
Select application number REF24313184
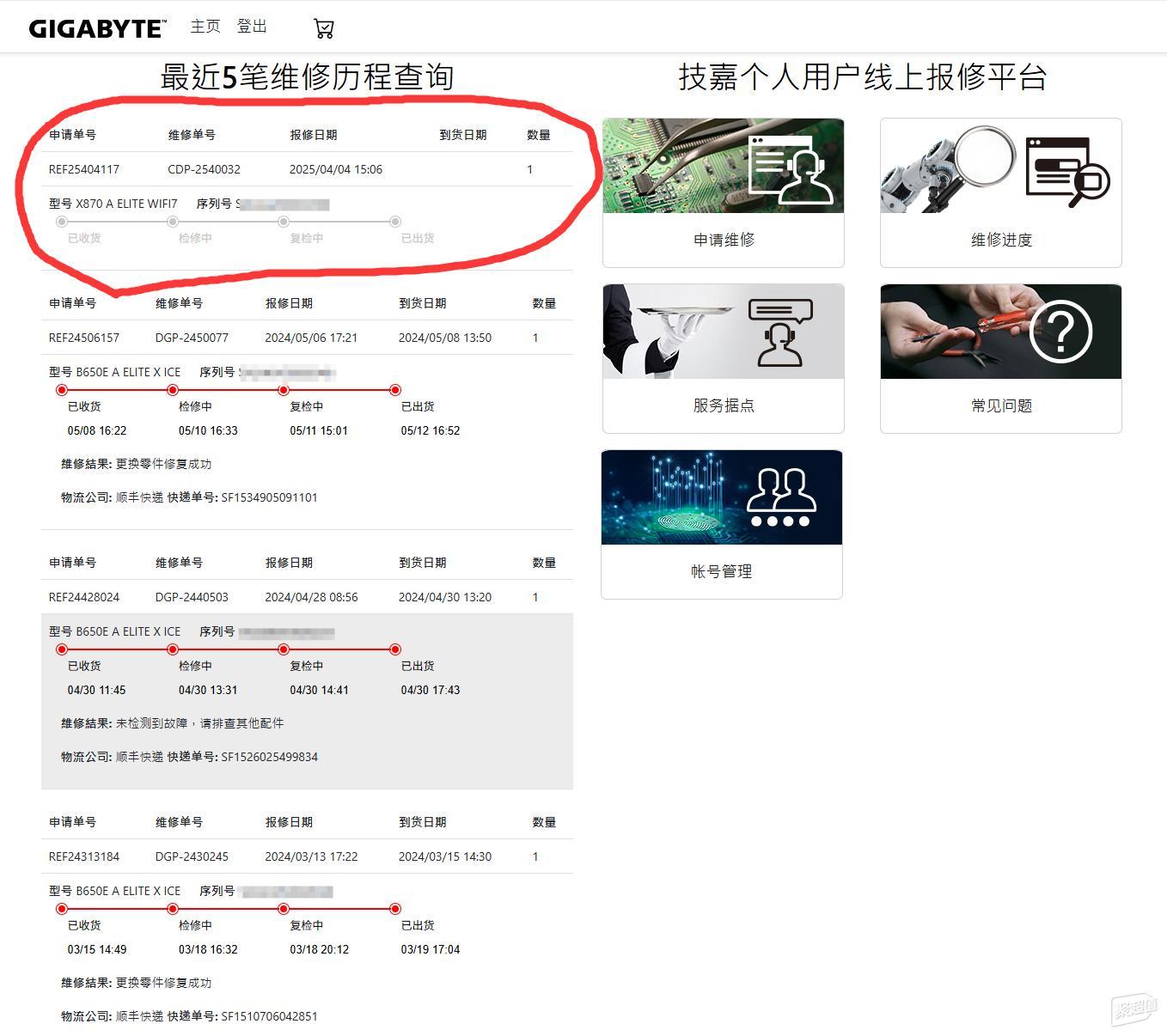click(84, 856)
